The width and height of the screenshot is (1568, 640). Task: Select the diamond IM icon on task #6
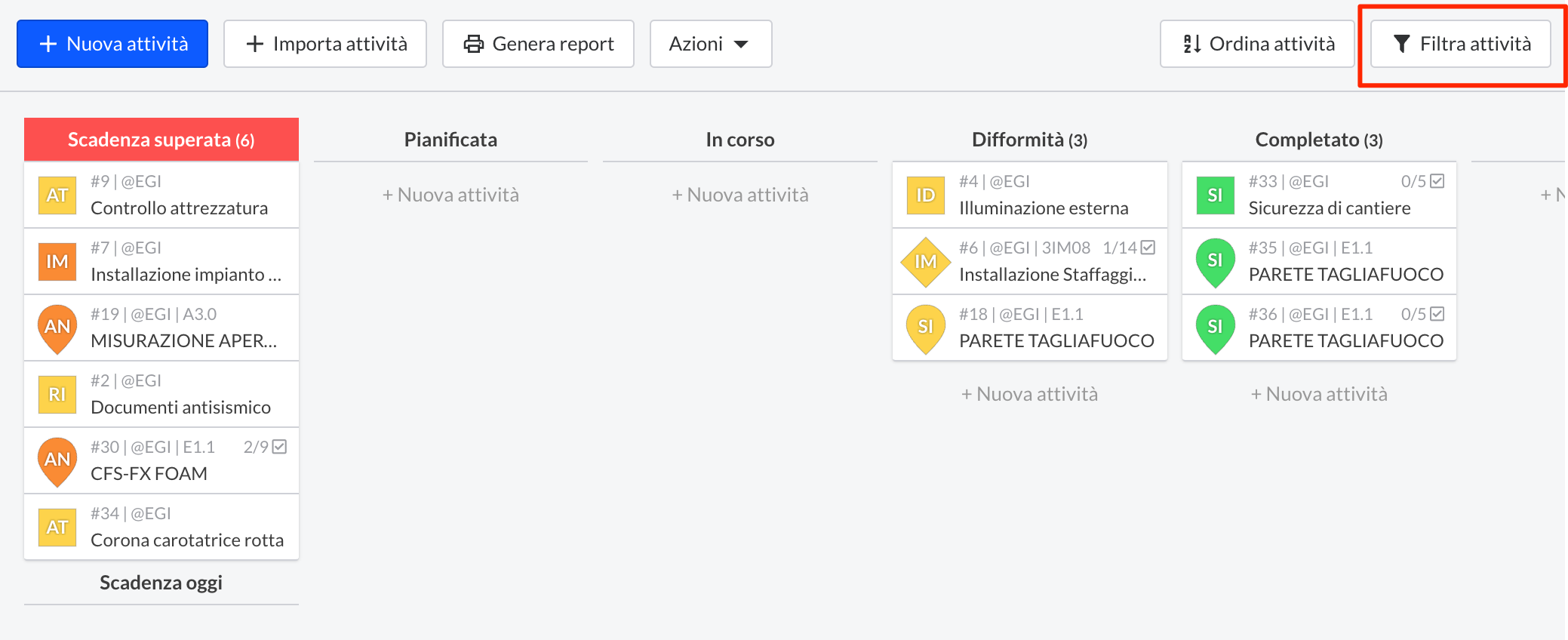(925, 262)
